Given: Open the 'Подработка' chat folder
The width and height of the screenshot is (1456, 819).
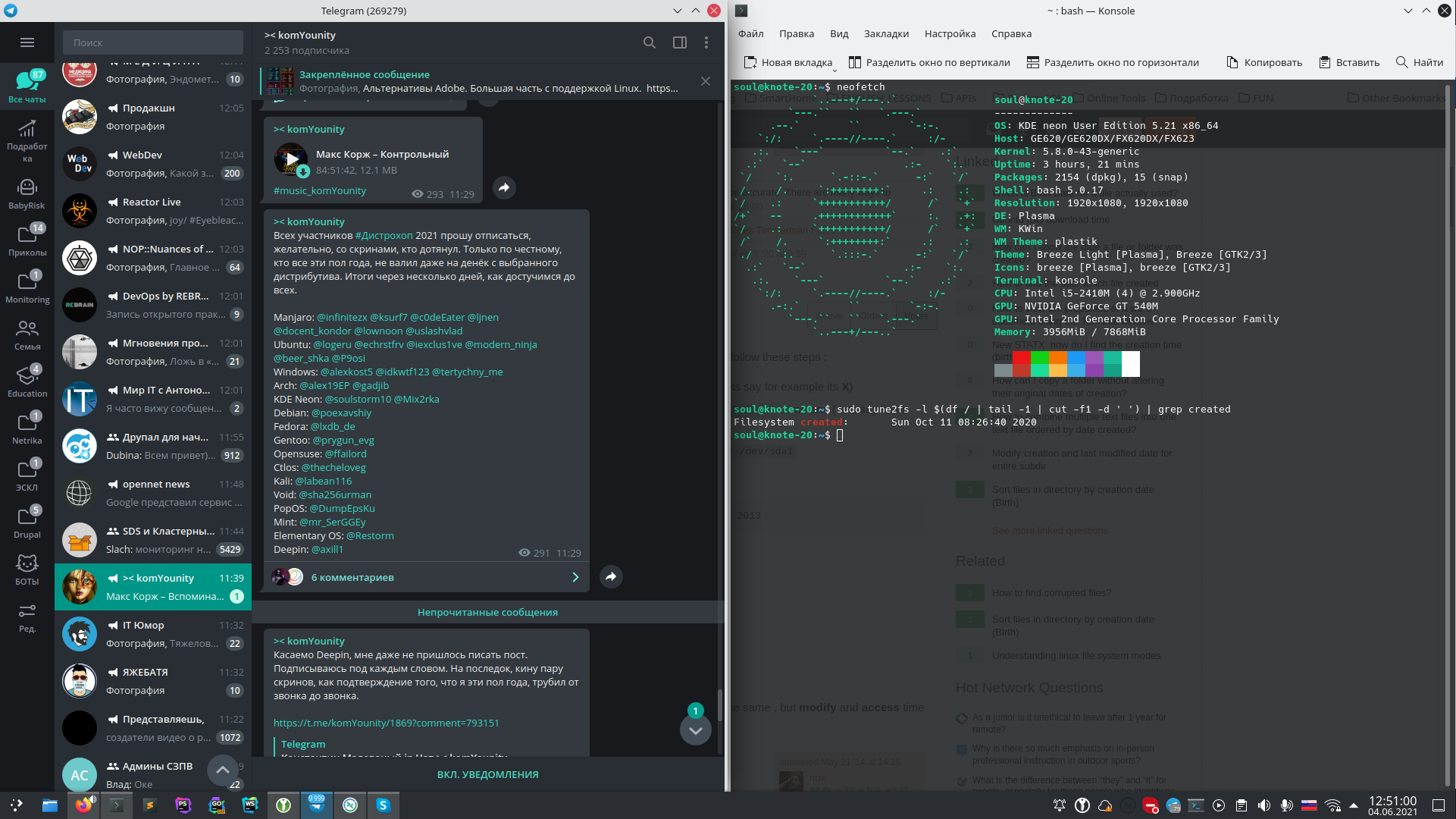Looking at the screenshot, I should pyautogui.click(x=27, y=141).
